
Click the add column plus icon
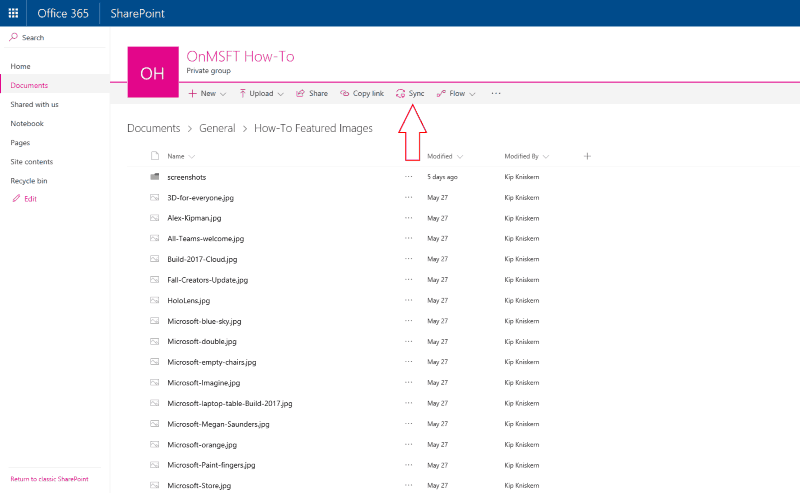(587, 156)
